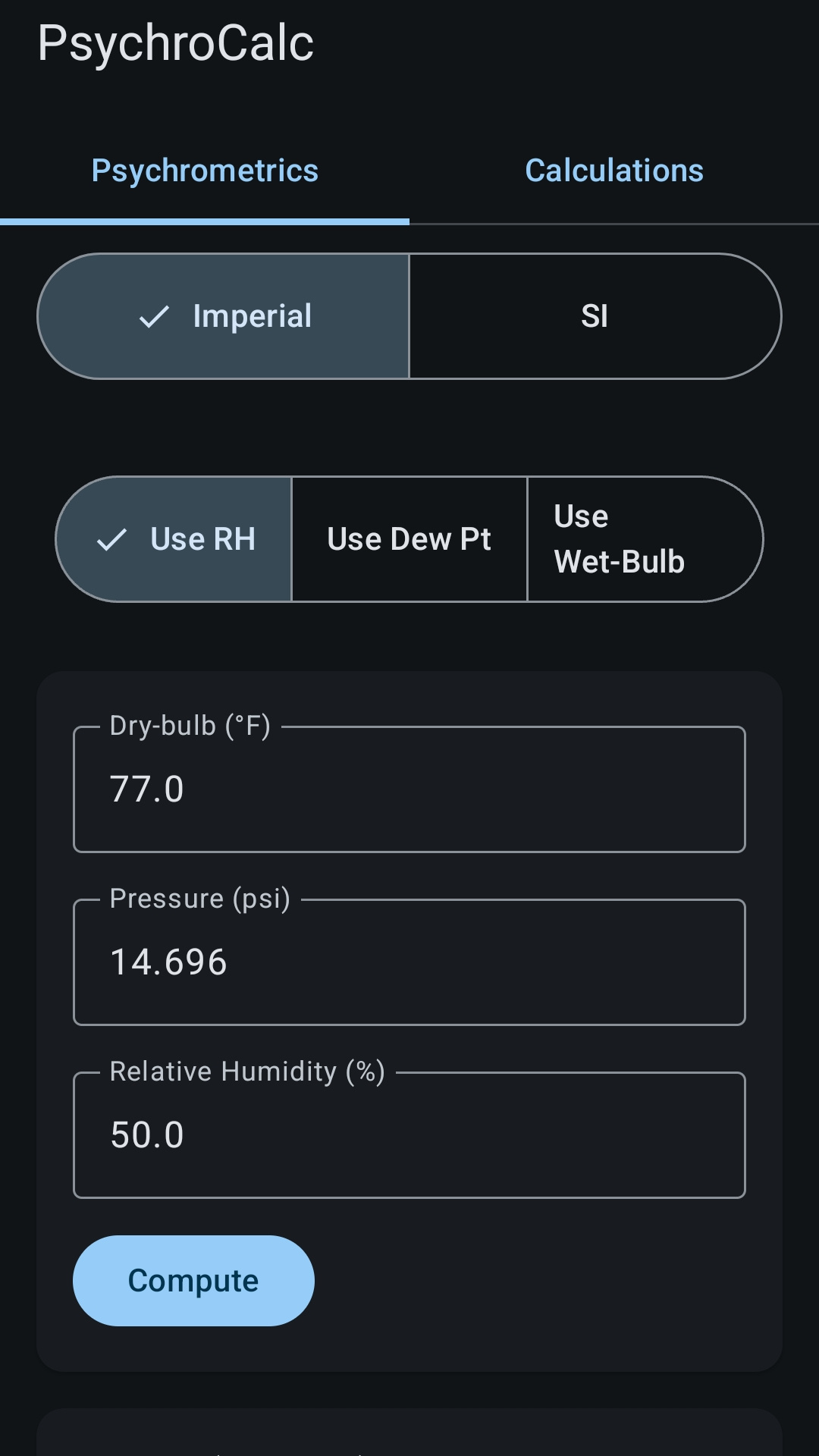Switch to the Psychrometrics tab
The height and width of the screenshot is (1456, 819).
(204, 170)
